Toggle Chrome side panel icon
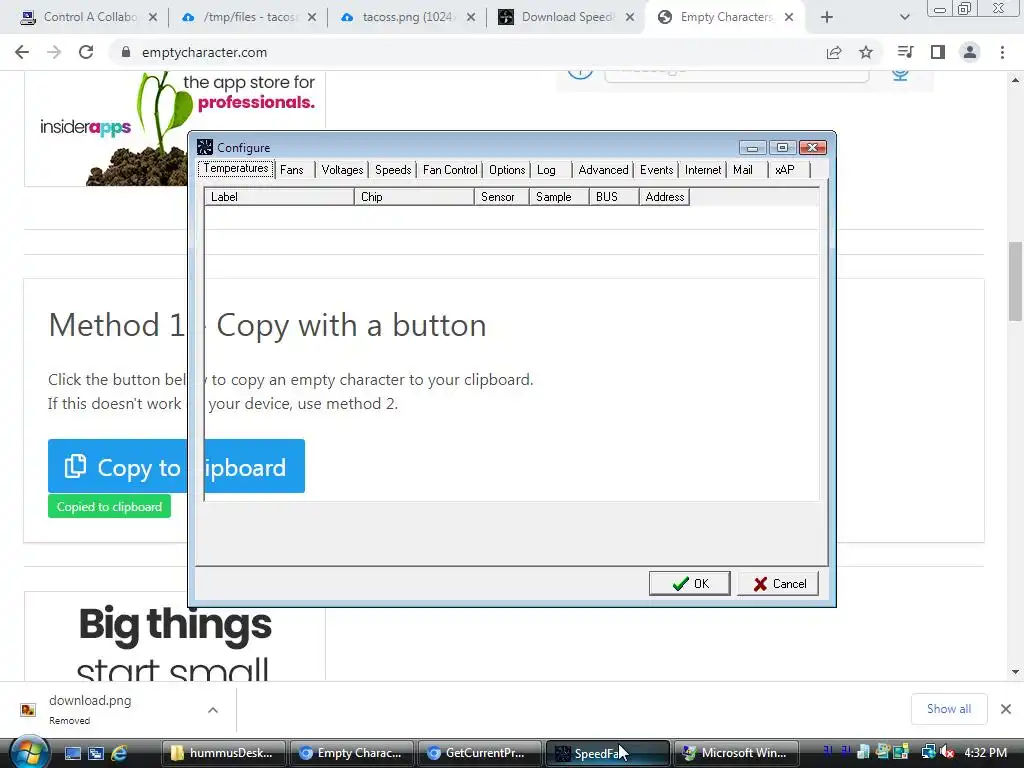The height and width of the screenshot is (768, 1024). point(938,52)
